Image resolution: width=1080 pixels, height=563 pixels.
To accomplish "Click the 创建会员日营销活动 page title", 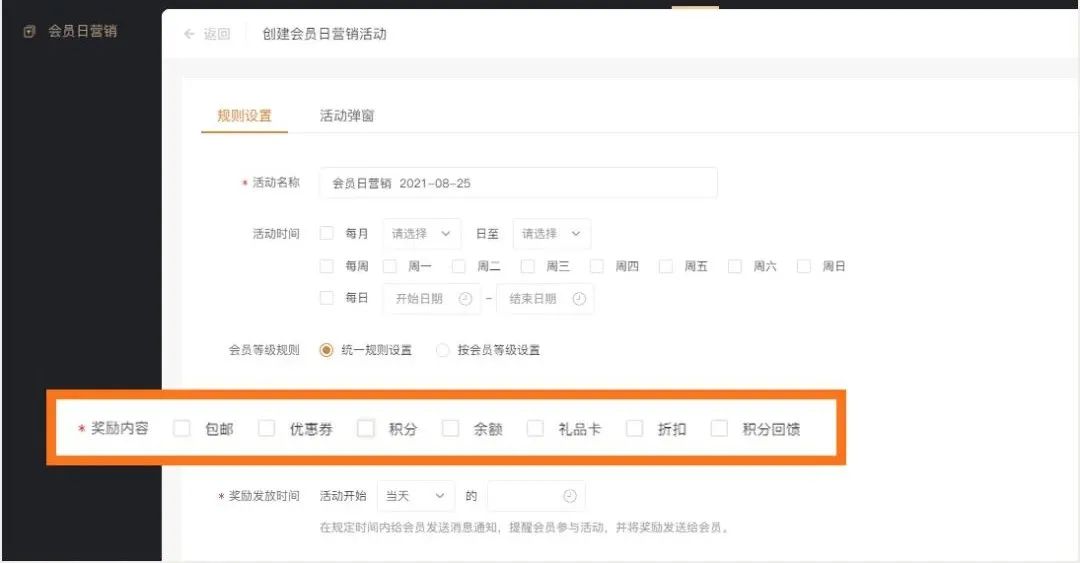I will click(x=324, y=34).
